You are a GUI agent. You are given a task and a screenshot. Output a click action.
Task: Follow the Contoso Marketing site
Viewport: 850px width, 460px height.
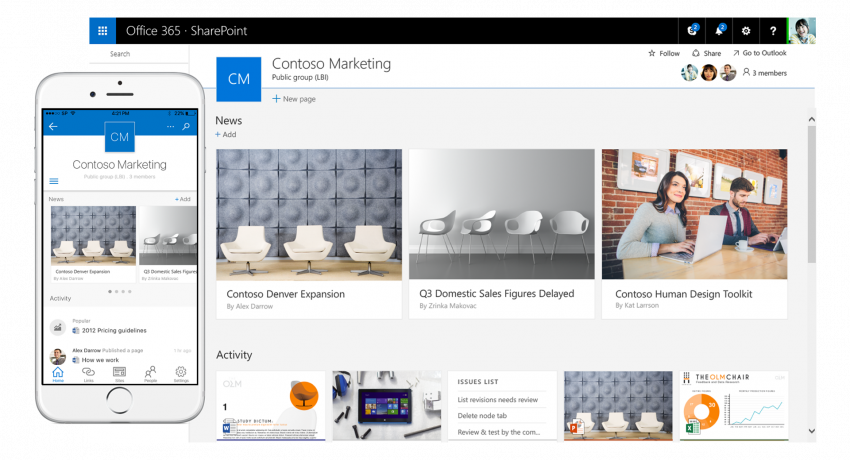[664, 53]
